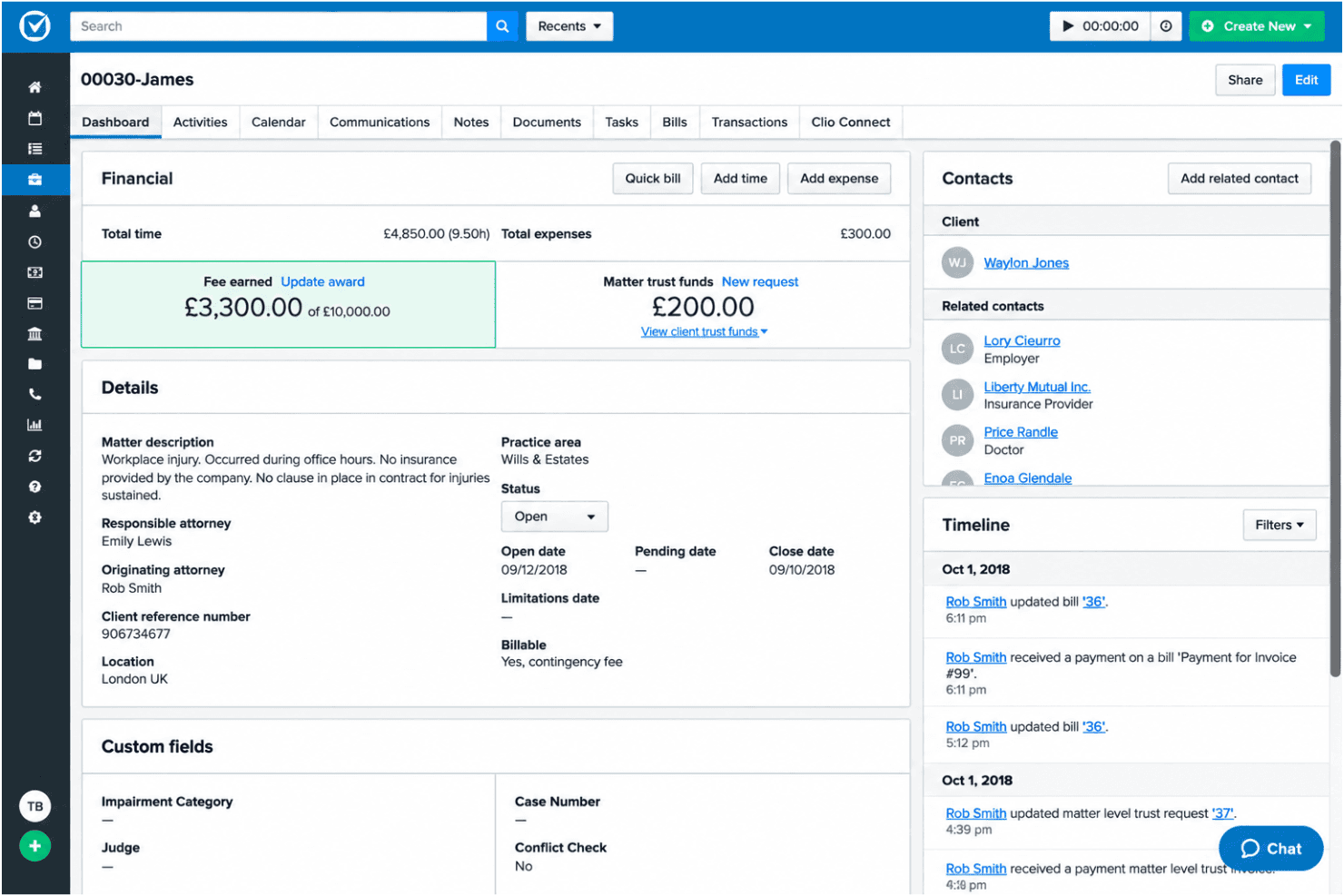Open the timer clock icon beside the timer
The height and width of the screenshot is (896, 1344).
pos(1166,26)
